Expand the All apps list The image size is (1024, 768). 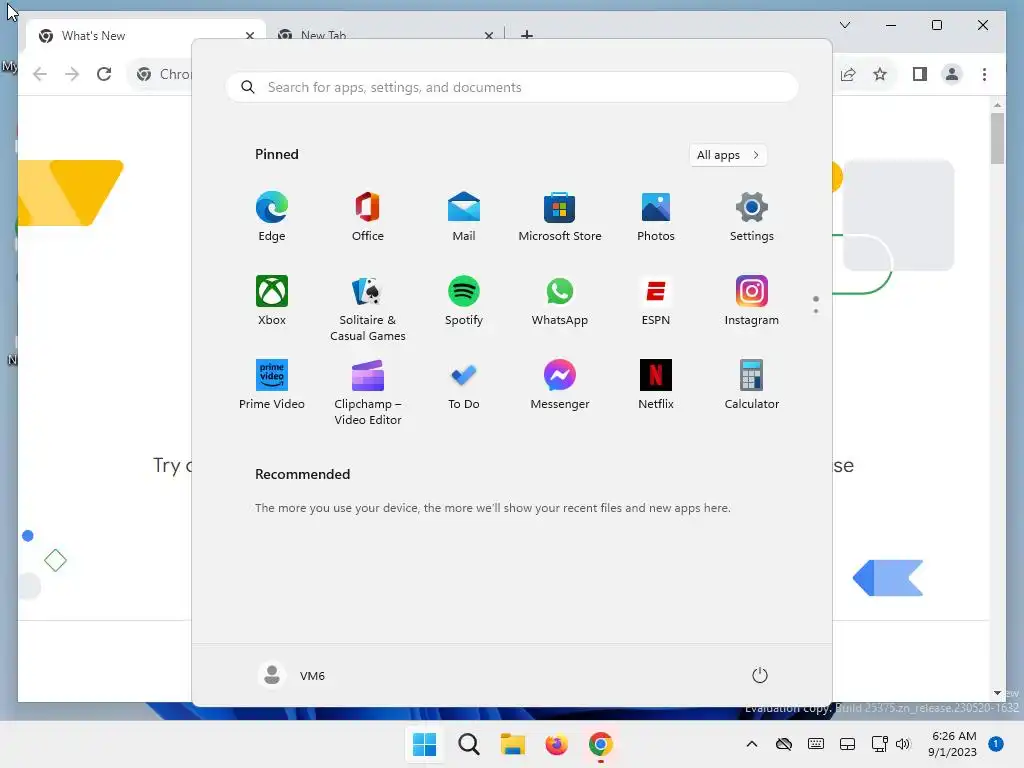(728, 155)
